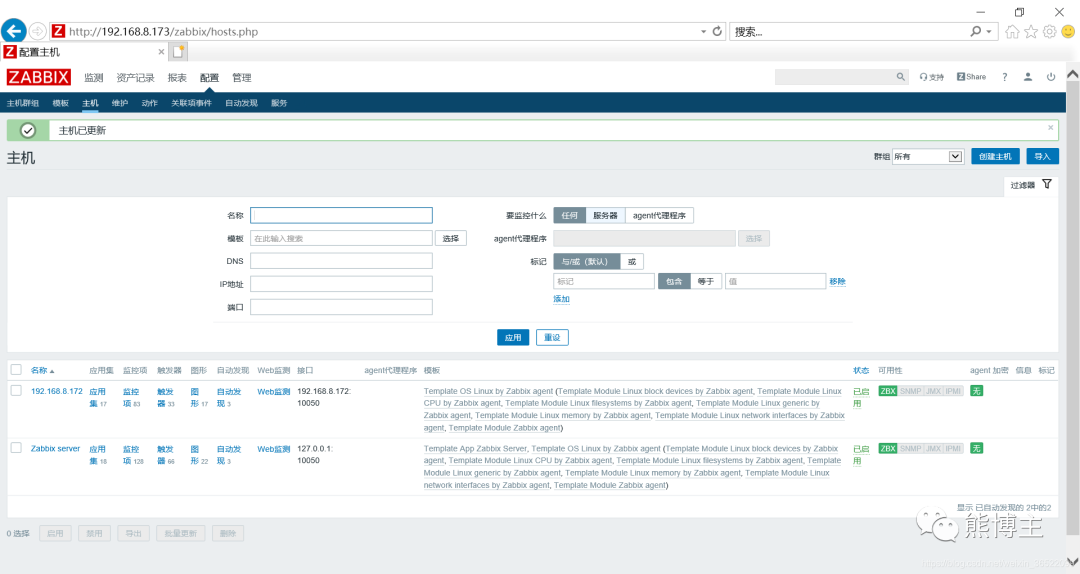Go to 主机群组 submenu
This screenshot has width=1080, height=574.
coord(23,103)
